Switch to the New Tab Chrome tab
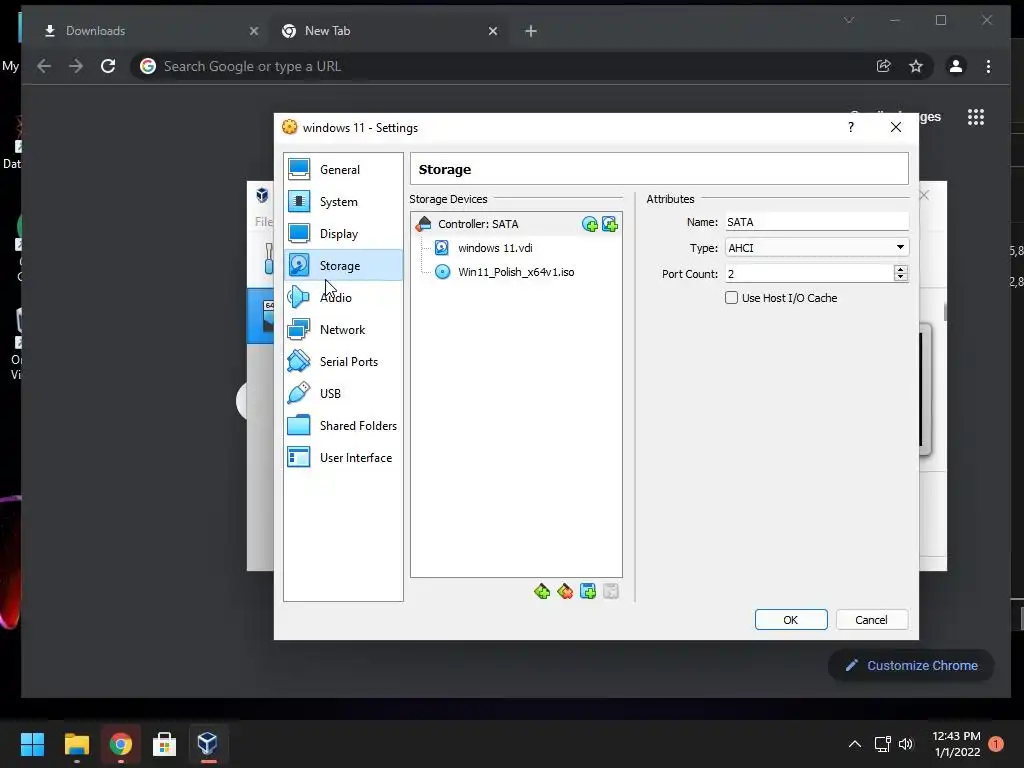Screen dimensions: 1024x768 click(x=387, y=31)
